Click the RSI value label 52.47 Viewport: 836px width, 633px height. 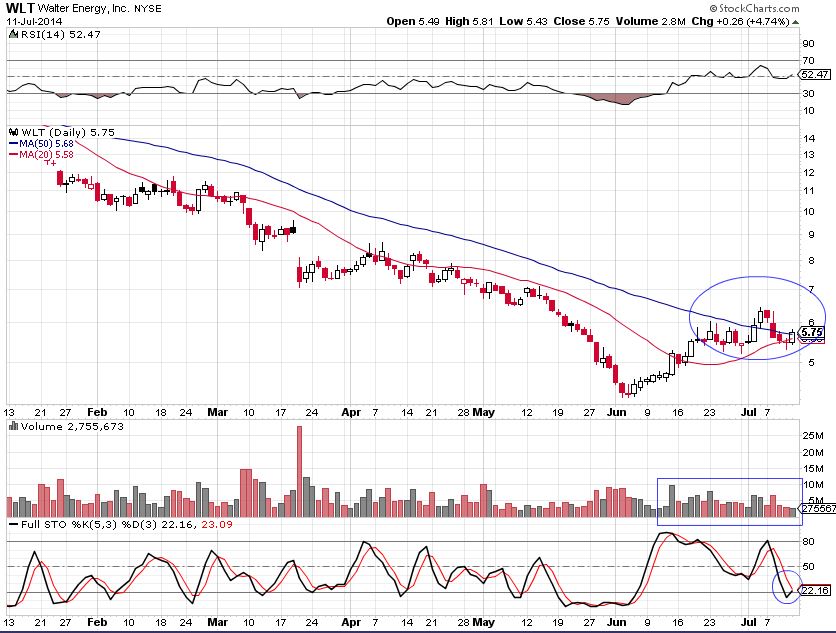pyautogui.click(x=815, y=75)
